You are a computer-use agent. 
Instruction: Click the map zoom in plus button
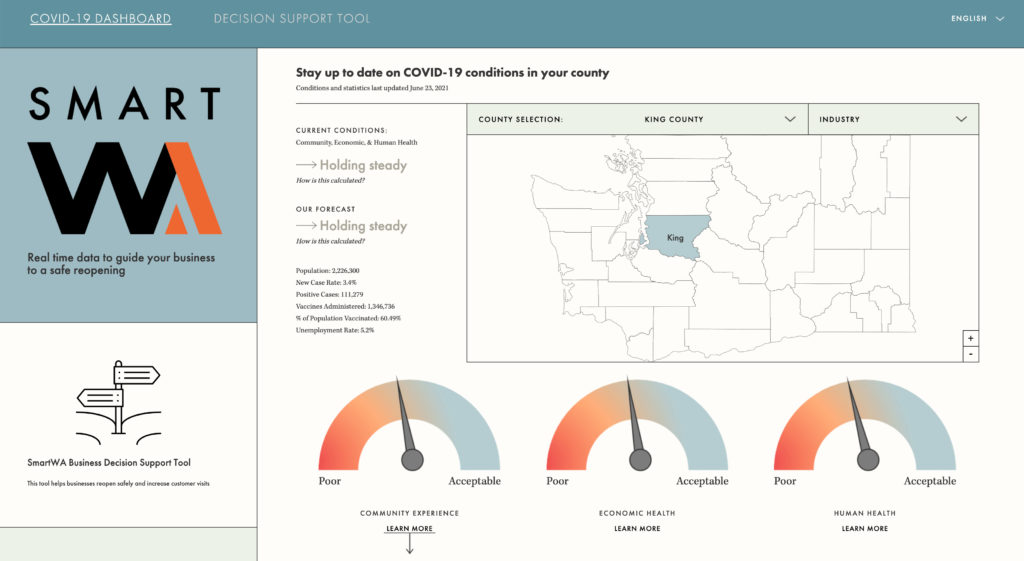tap(970, 338)
